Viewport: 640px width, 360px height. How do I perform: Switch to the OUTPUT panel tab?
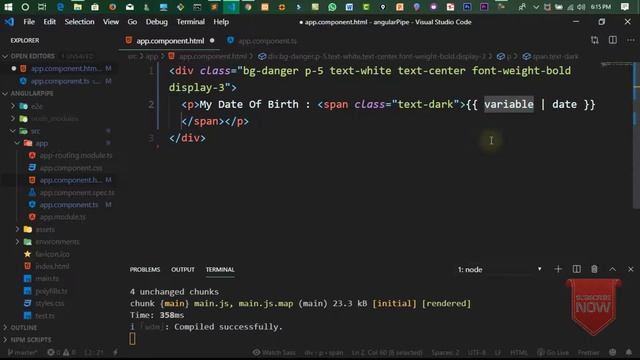click(182, 269)
